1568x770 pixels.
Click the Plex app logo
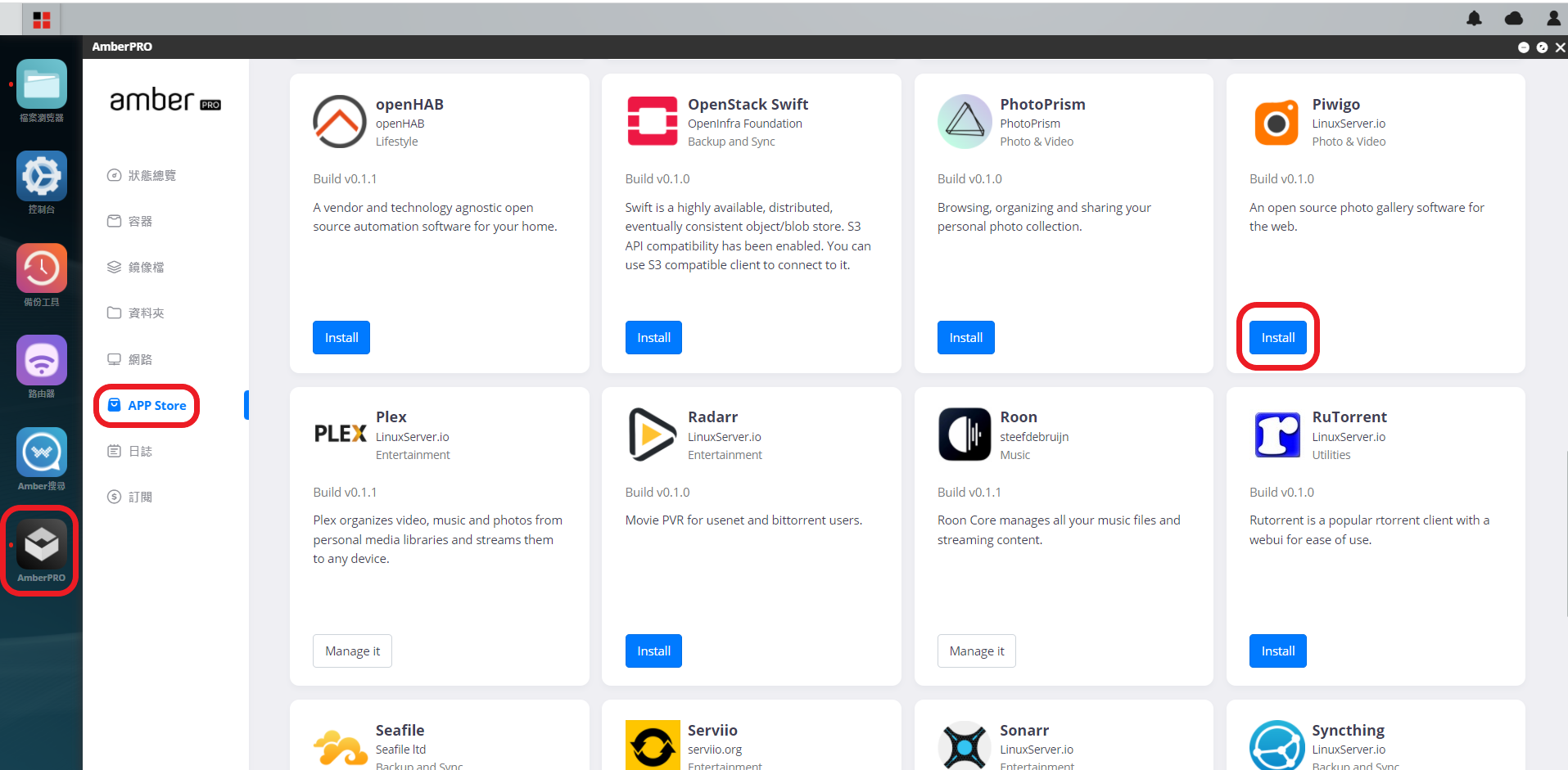[x=340, y=434]
